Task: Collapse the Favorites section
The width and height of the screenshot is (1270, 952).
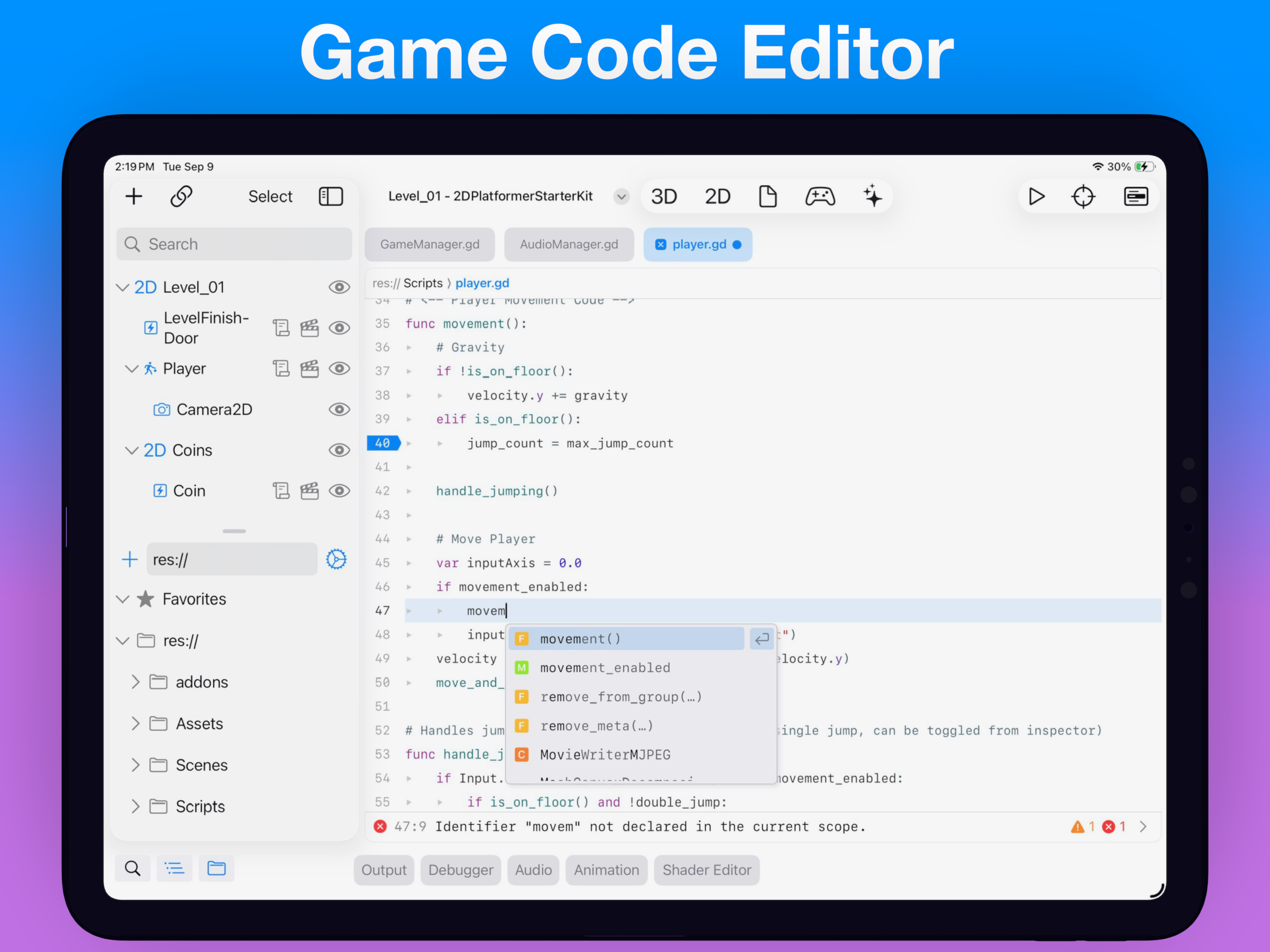Action: [x=122, y=600]
